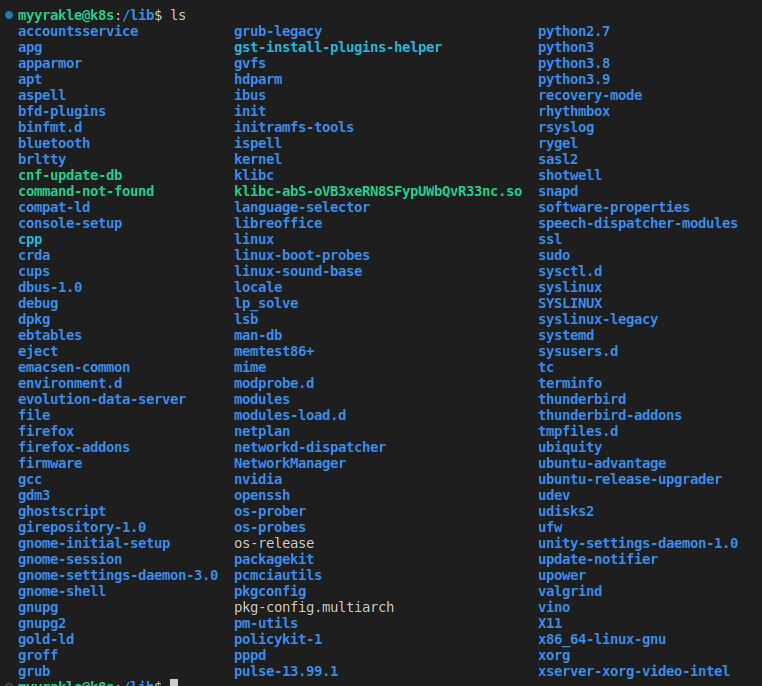Click the 'x86_64-linux-gnu' directory name
This screenshot has width=762, height=686.
[602, 639]
